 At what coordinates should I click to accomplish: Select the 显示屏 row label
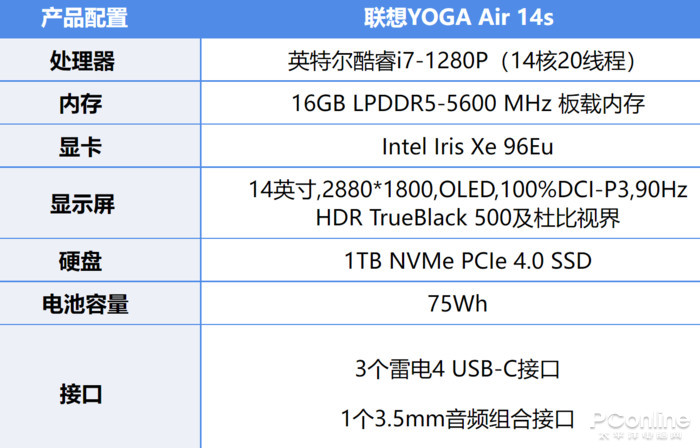[82, 204]
